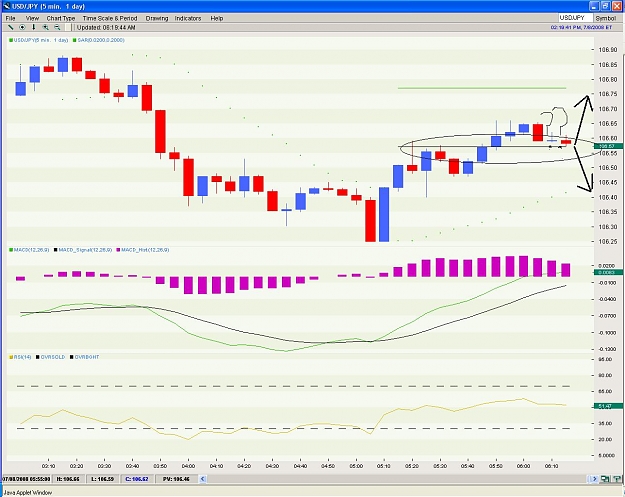Image resolution: width=625 pixels, height=497 pixels.
Task: Click the OVRSOLD legend label
Action: (x=53, y=357)
